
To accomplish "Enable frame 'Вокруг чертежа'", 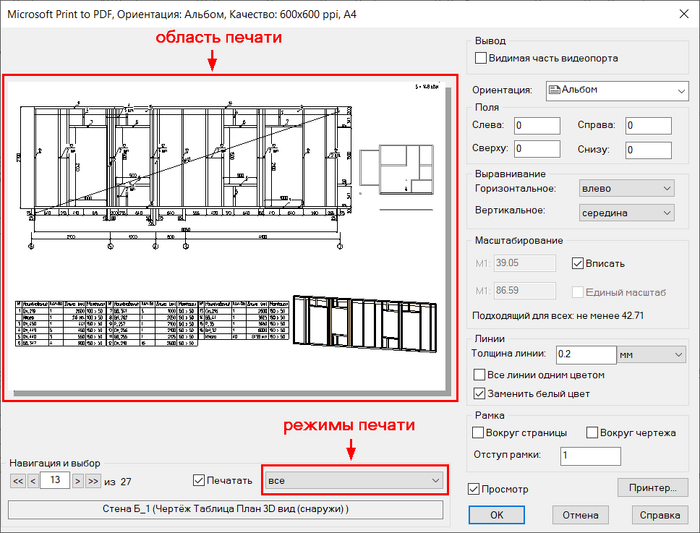I will pos(592,433).
